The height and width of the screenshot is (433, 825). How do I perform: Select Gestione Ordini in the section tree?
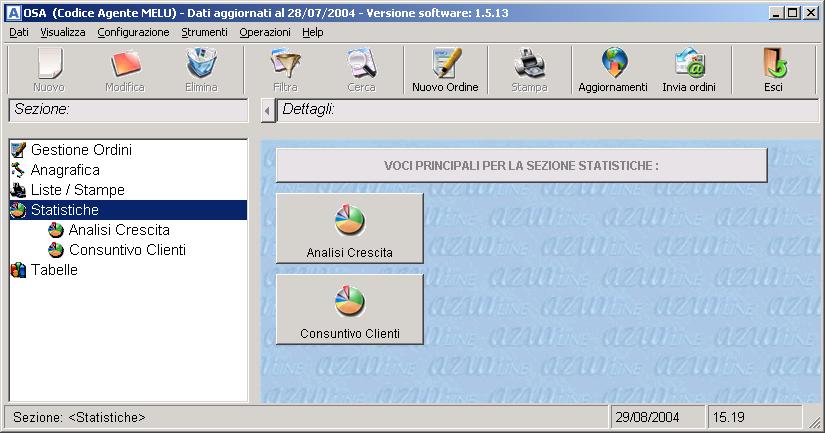coord(82,150)
